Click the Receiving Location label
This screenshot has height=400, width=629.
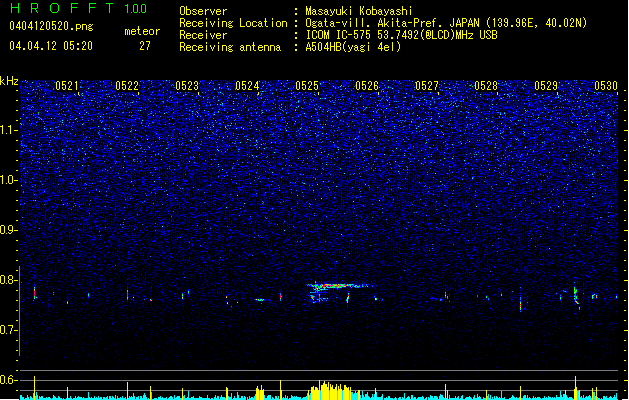click(233, 23)
